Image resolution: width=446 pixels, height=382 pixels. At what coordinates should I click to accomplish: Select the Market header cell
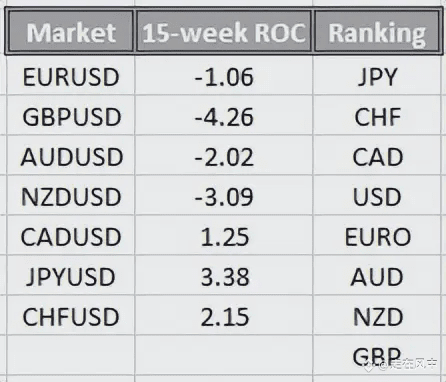[x=70, y=32]
